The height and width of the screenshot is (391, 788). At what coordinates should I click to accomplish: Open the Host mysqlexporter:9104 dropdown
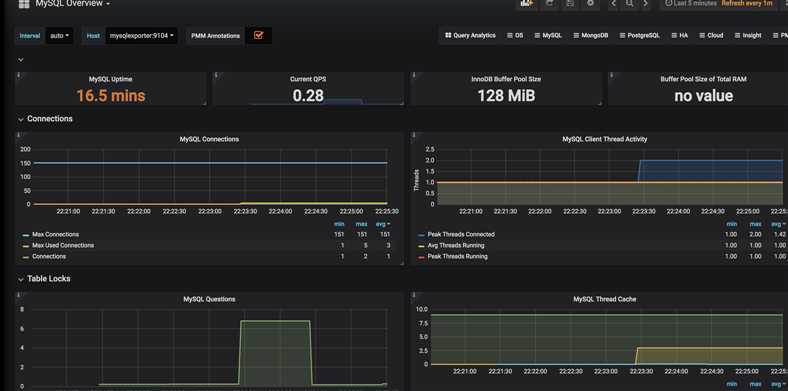(142, 36)
